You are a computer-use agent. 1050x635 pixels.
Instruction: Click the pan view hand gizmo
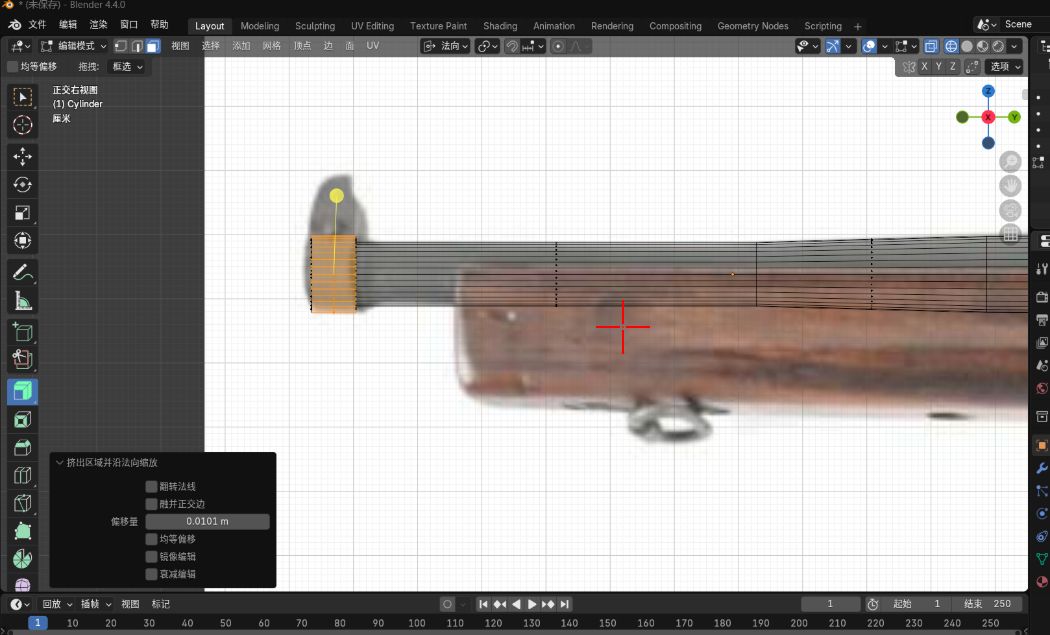click(1010, 186)
